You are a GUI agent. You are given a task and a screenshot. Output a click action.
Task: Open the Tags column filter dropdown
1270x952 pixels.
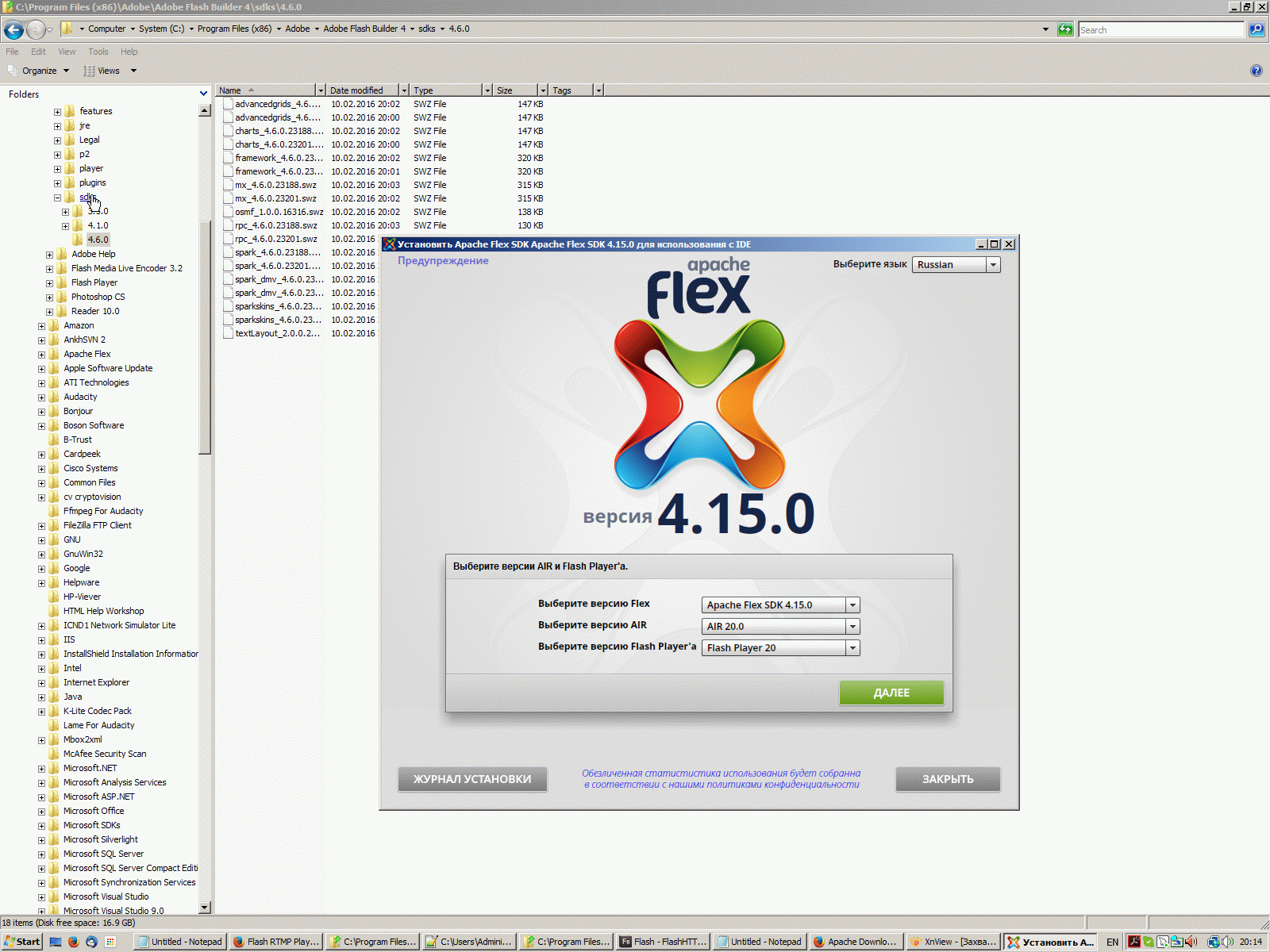coord(598,90)
